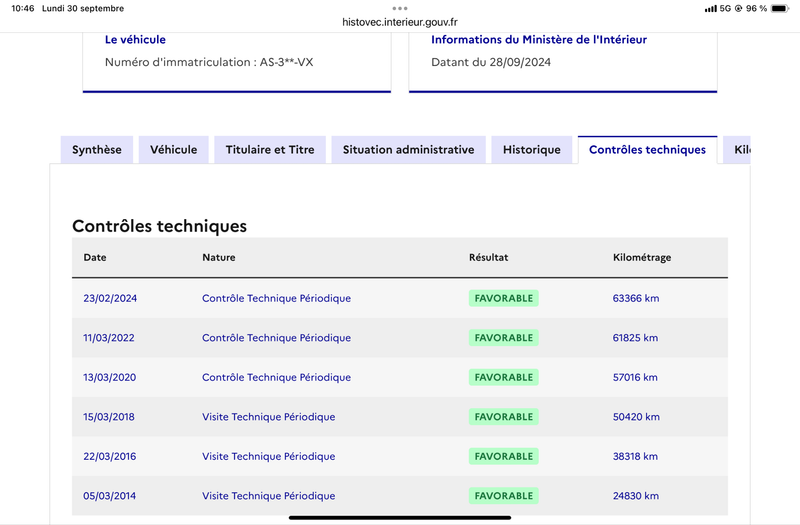Click the 61825 km mileage value

click(x=635, y=338)
